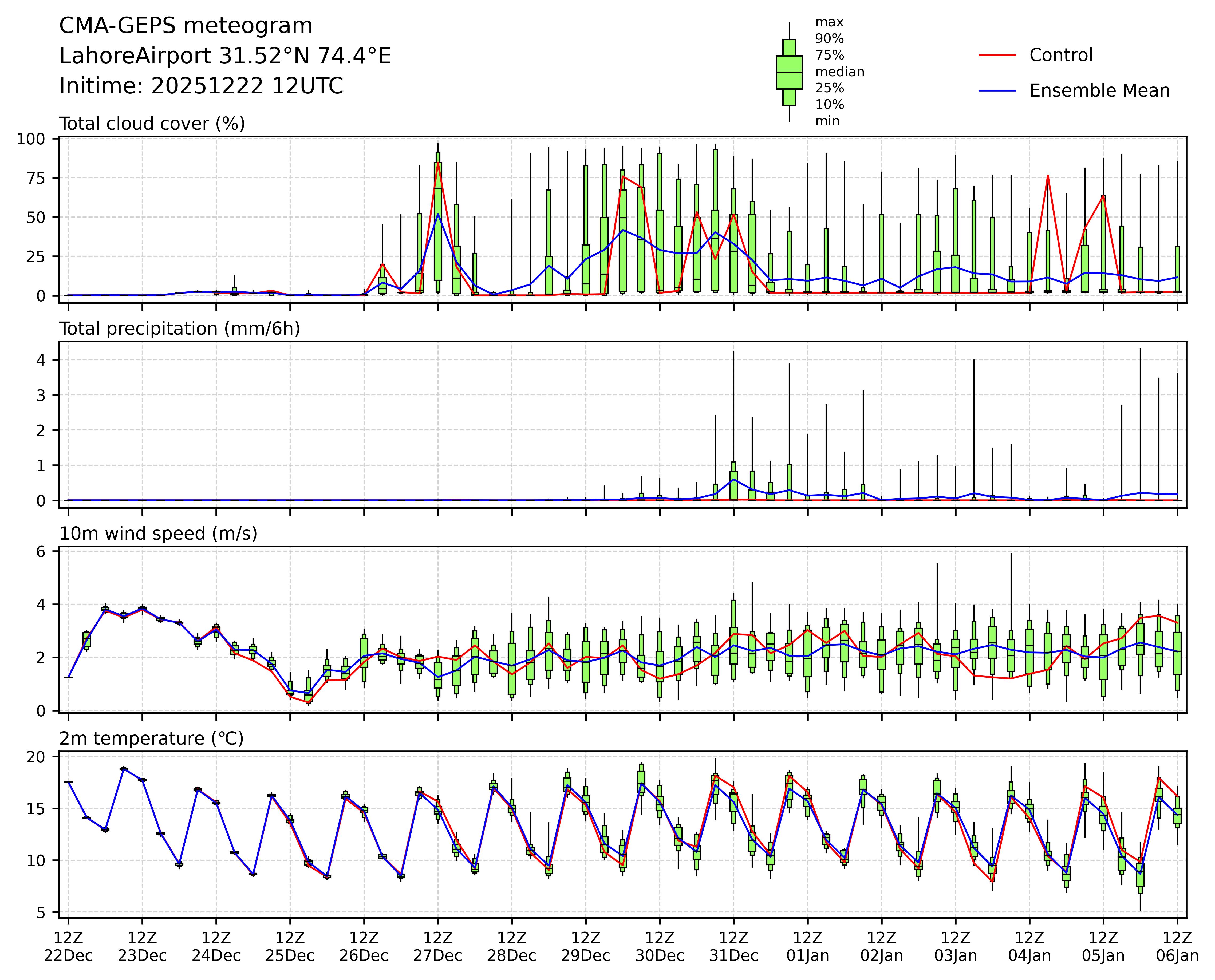The width and height of the screenshot is (1215, 980).
Task: Click the LahoreAirport coordinates text
Action: point(225,56)
